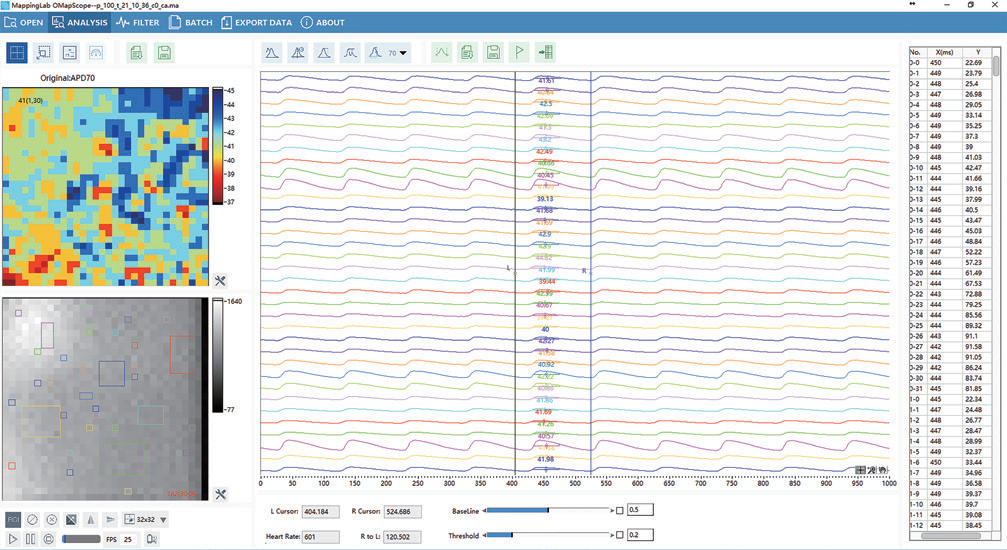
Task: Toggle the ROI button in bottom toolbar
Action: point(13,519)
